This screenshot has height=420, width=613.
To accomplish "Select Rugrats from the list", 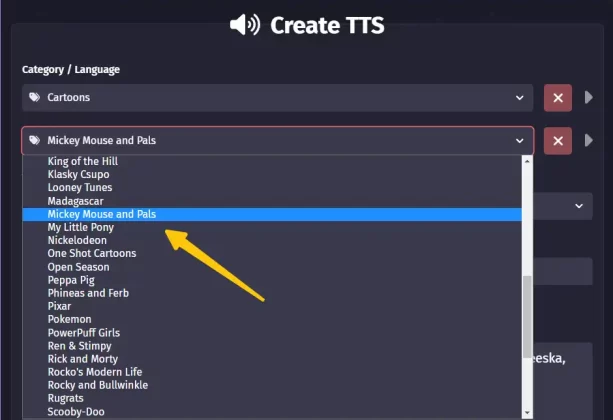I will point(272,398).
